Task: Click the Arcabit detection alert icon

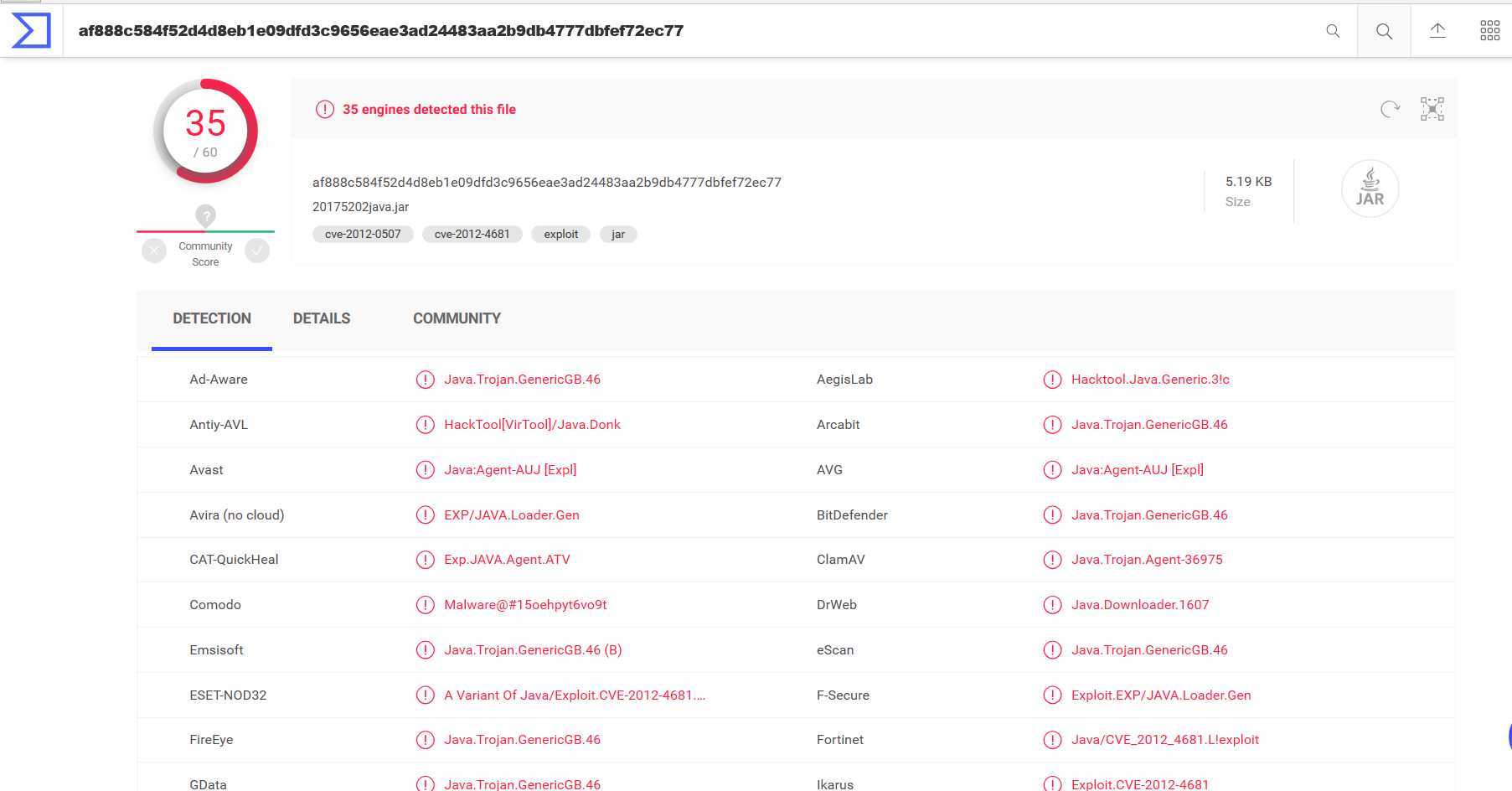Action: tap(1052, 425)
